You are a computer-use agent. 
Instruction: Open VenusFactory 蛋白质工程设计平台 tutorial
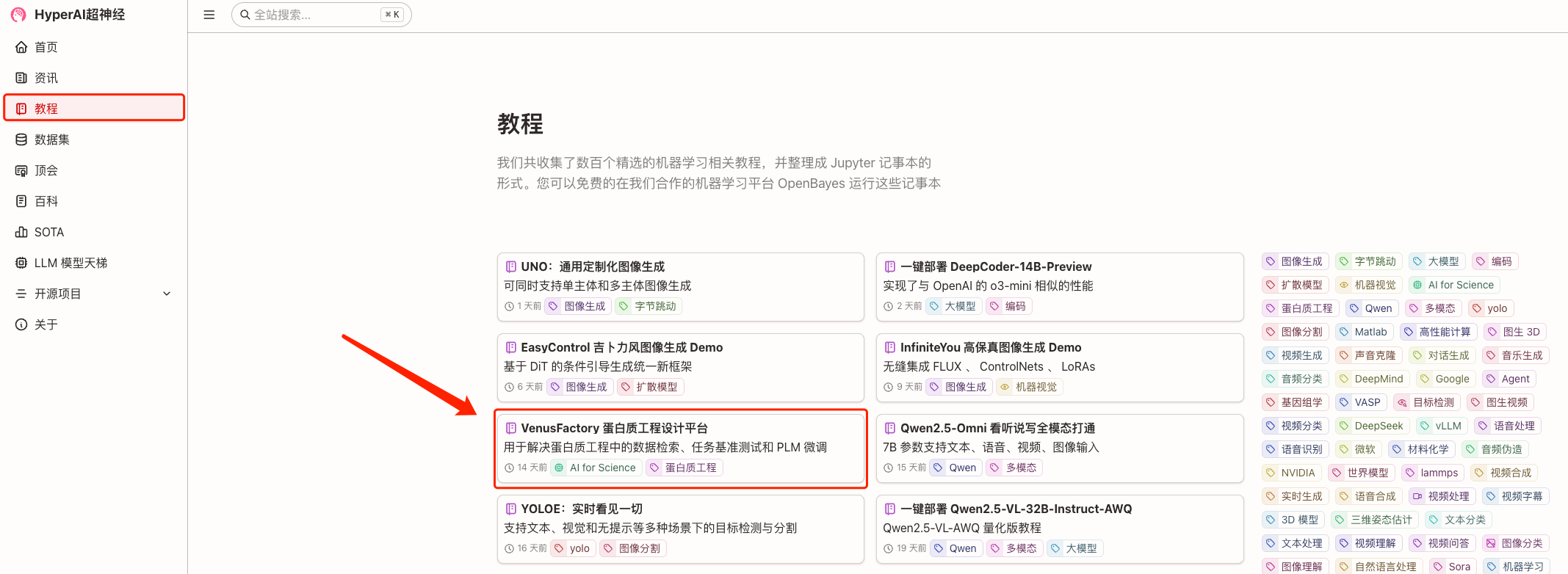680,448
